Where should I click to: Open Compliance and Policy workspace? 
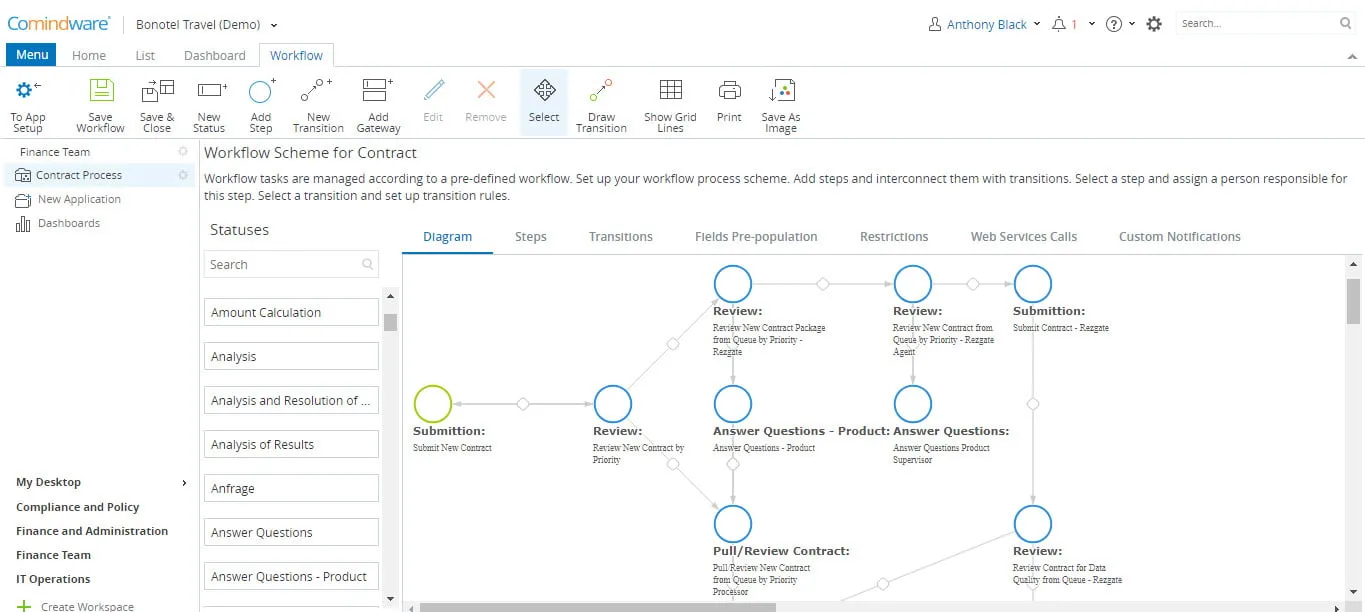pos(78,507)
